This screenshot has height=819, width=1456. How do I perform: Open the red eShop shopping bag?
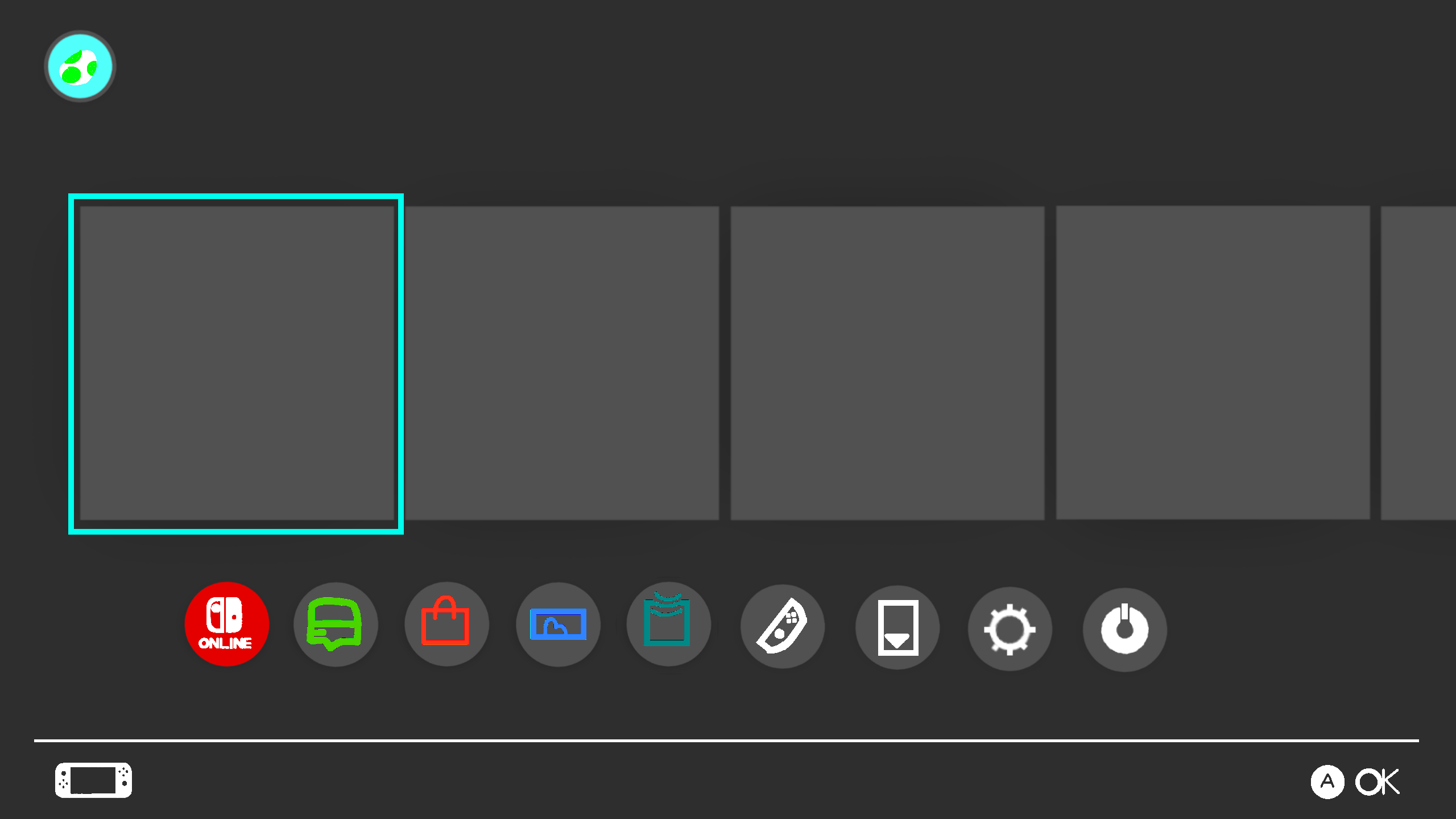pyautogui.click(x=446, y=624)
